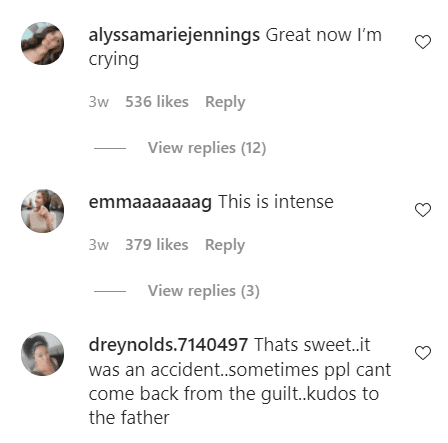Viewport: 448px width, 443px height.
Task: Open the emmaaaaaaag username link
Action: click(x=150, y=202)
